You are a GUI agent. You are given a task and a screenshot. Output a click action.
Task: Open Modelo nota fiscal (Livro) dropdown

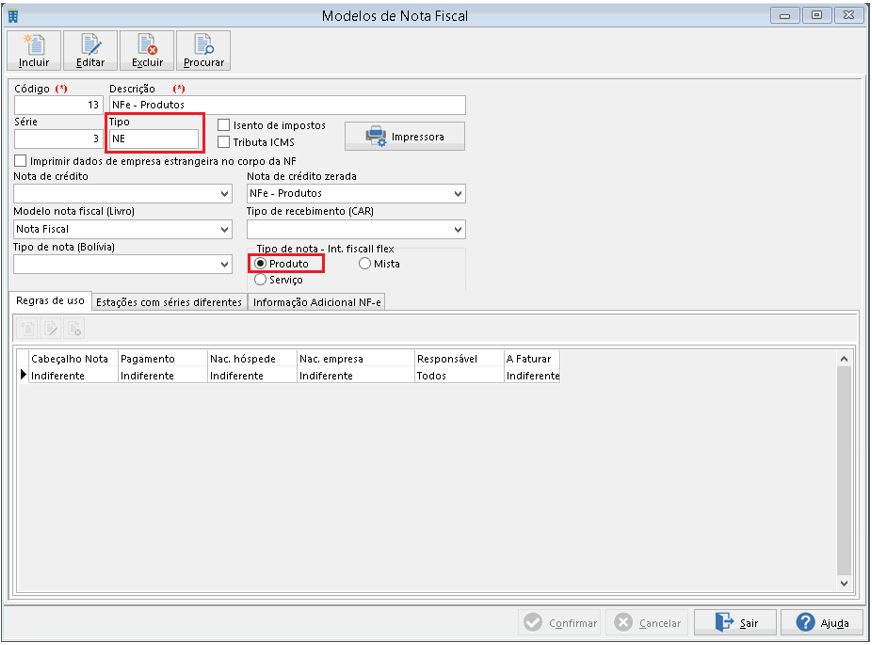(x=225, y=229)
